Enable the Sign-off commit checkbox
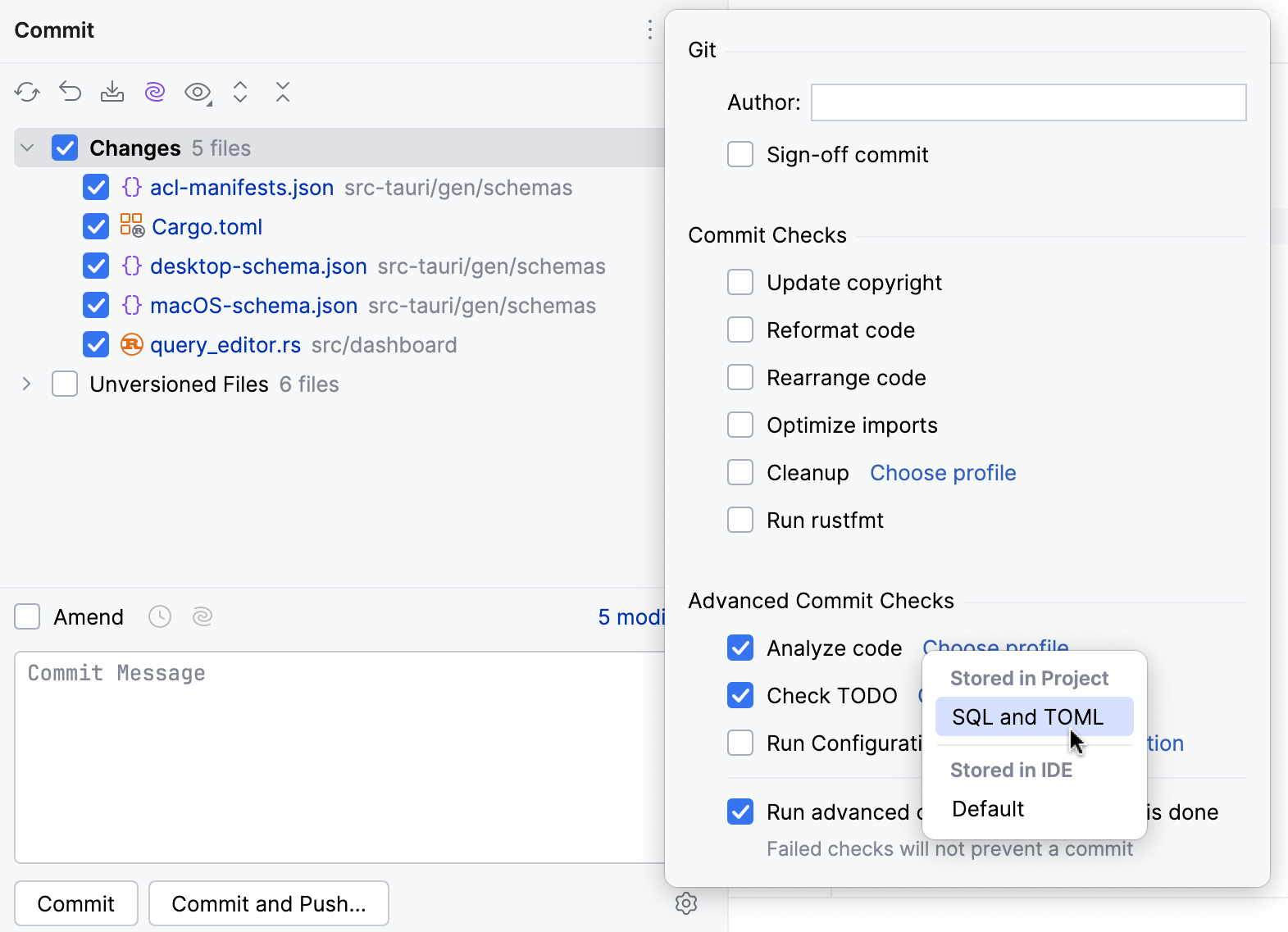This screenshot has width=1288, height=932. click(x=740, y=154)
